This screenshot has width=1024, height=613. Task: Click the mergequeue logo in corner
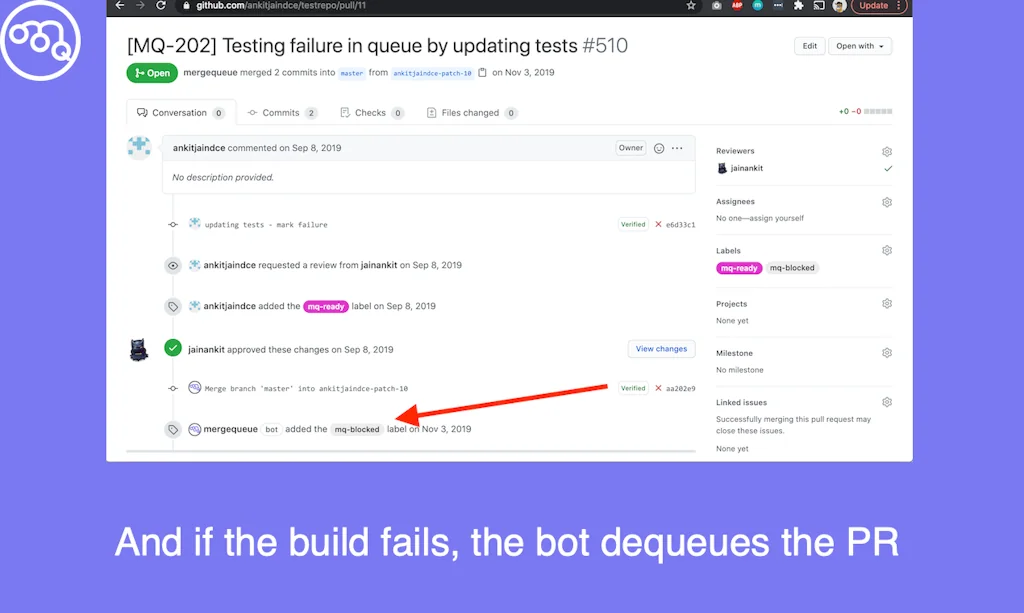40,40
